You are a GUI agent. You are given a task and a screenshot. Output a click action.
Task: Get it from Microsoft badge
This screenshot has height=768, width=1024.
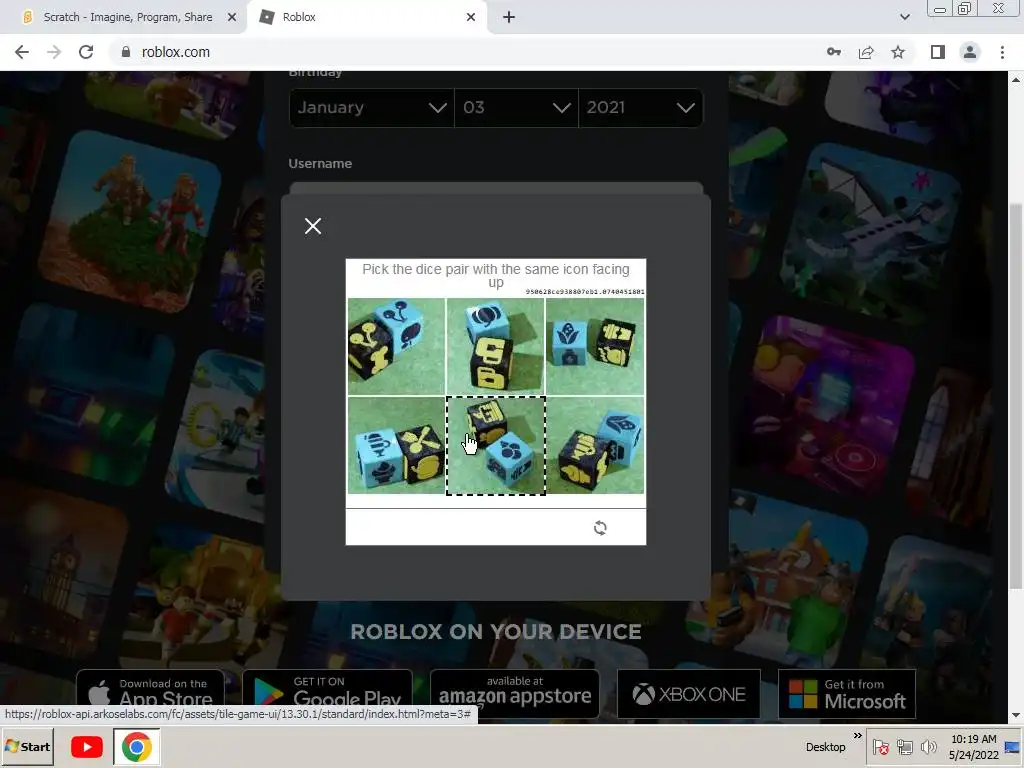[x=847, y=694]
